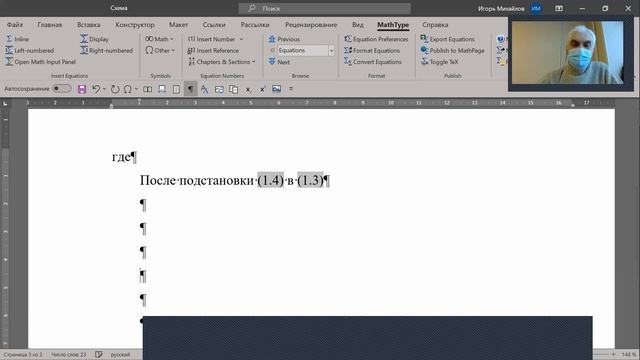The width and height of the screenshot is (640, 360).
Task: Insert symbol via omega icon
Action: (128, 89)
